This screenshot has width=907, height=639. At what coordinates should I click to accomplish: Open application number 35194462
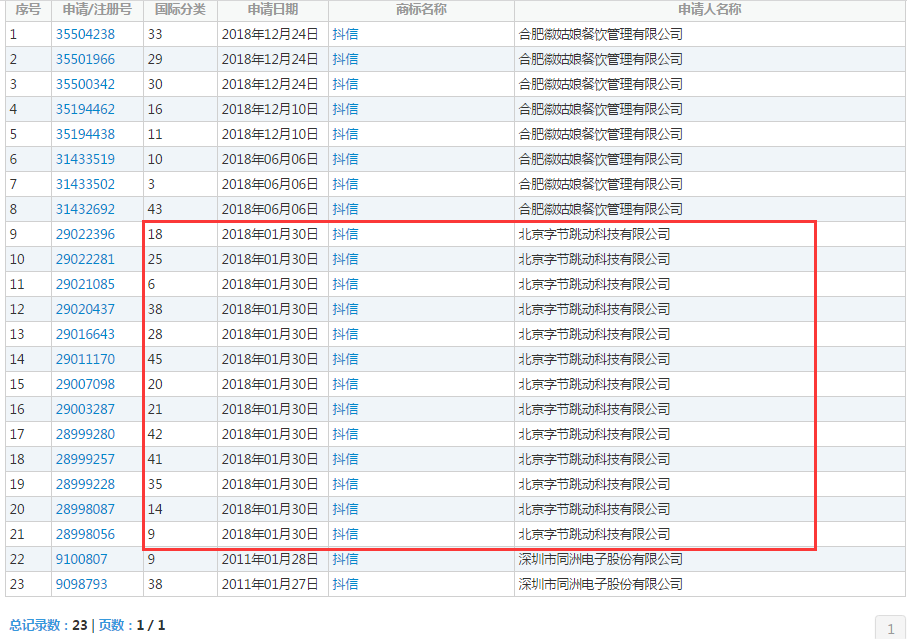[85, 109]
